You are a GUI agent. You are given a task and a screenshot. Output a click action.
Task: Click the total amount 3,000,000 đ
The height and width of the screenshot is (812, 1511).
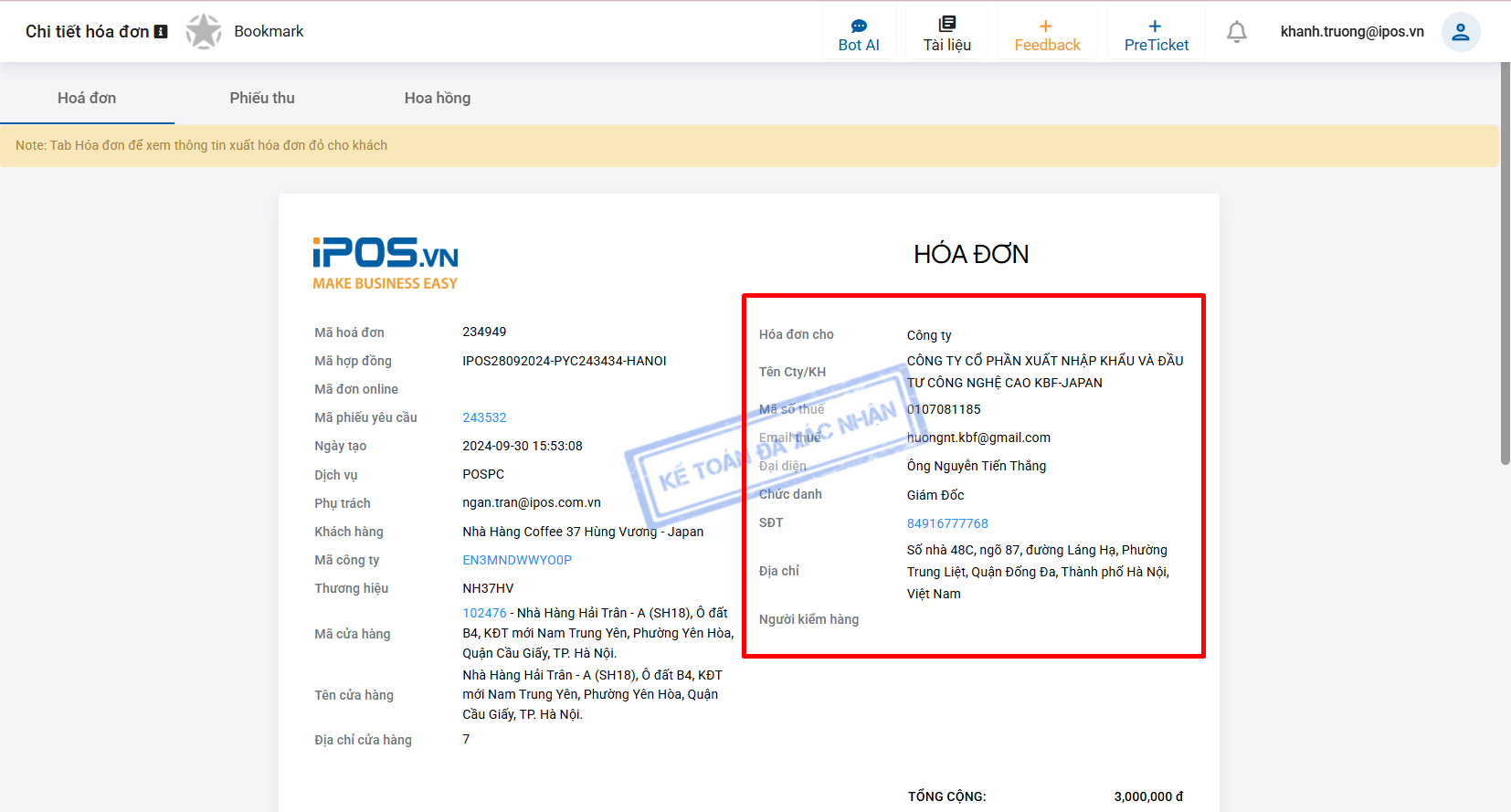pos(1148,796)
